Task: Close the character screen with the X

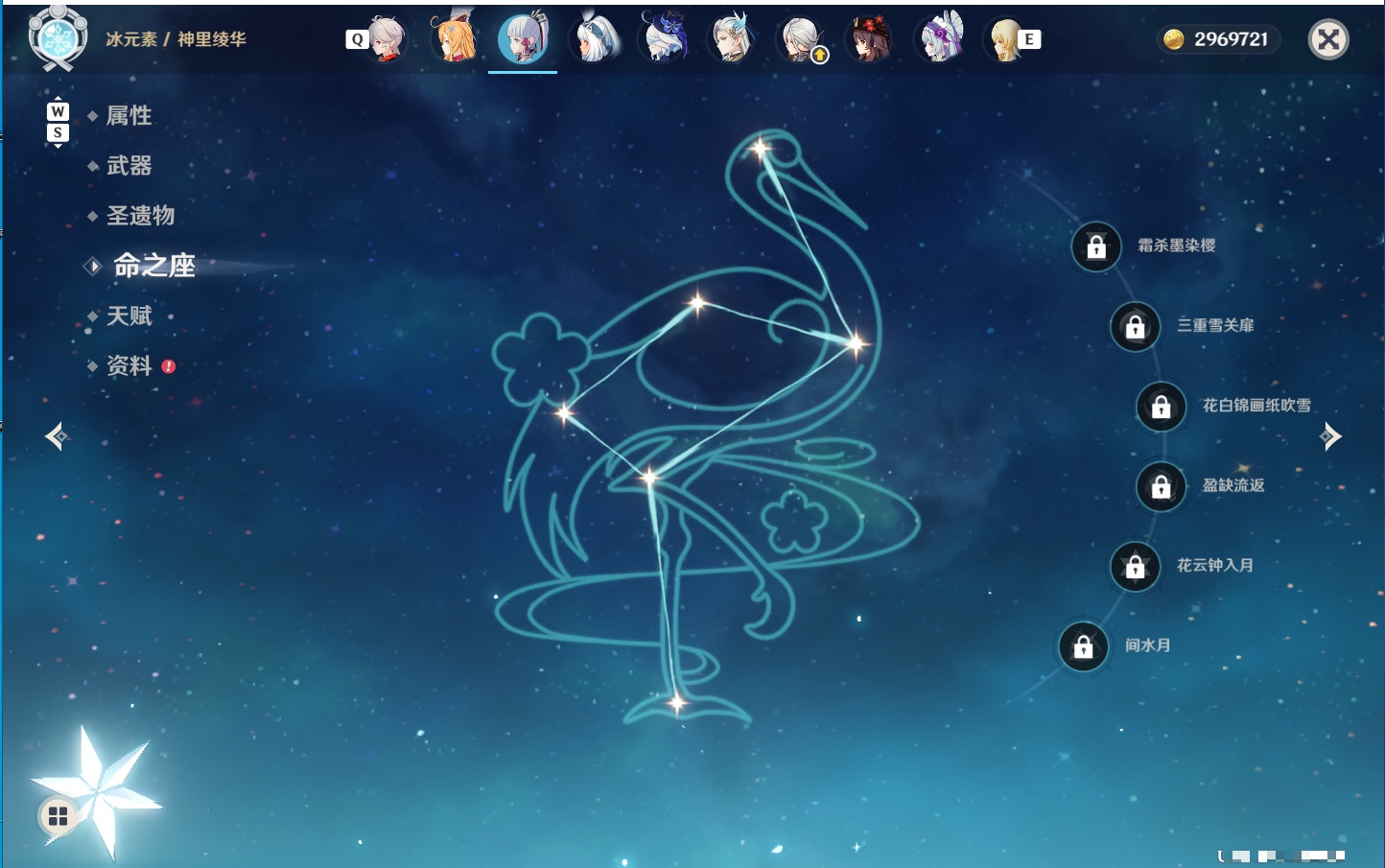Action: point(1328,39)
